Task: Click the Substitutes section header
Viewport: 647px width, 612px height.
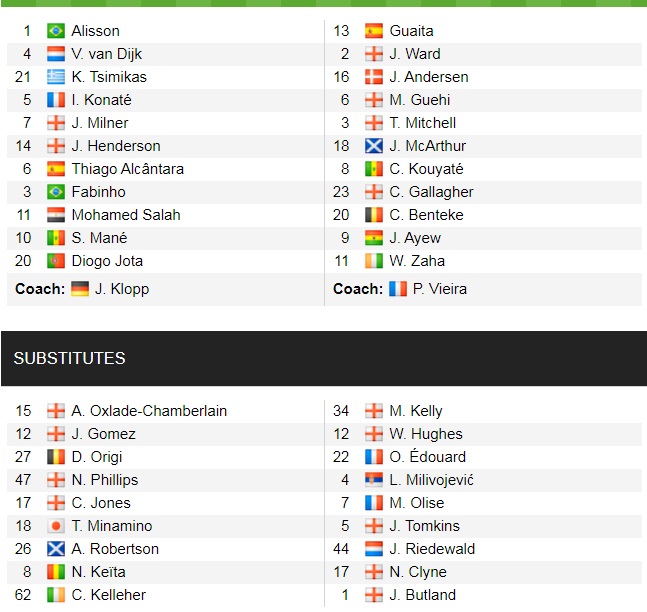Action: point(70,358)
